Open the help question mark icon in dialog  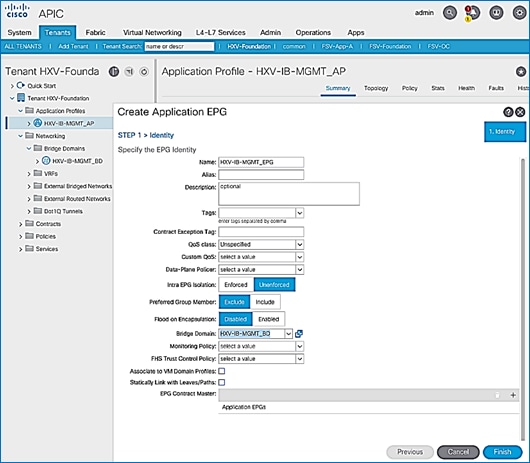508,112
